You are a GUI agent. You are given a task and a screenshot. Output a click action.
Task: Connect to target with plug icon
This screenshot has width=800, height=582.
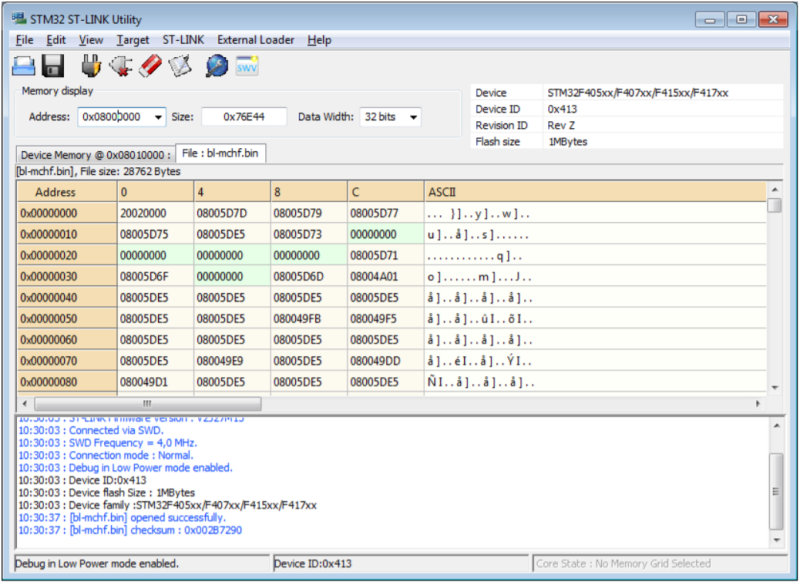pyautogui.click(x=91, y=66)
